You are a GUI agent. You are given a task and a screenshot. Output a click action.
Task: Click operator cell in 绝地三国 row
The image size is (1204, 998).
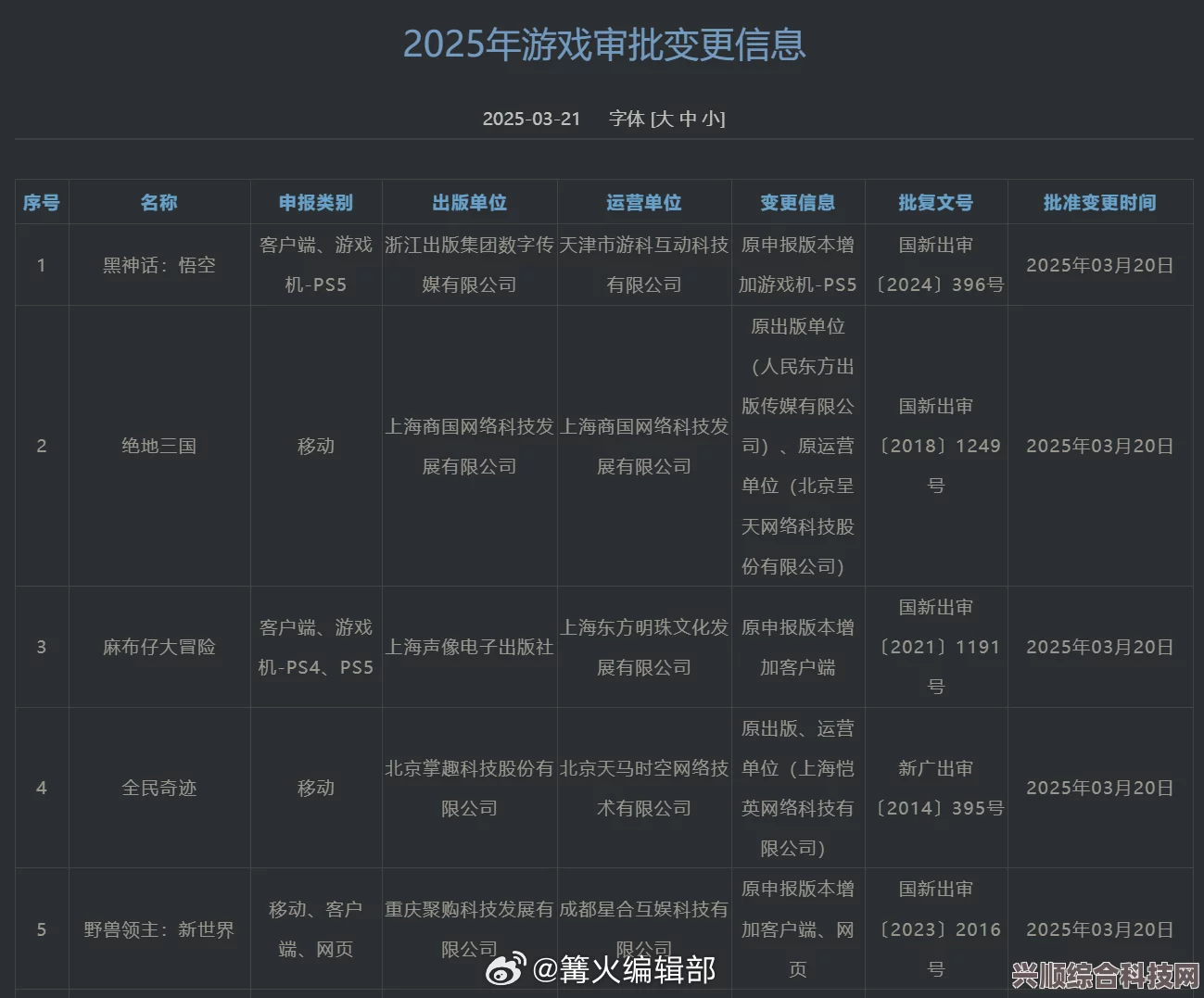pos(644,446)
